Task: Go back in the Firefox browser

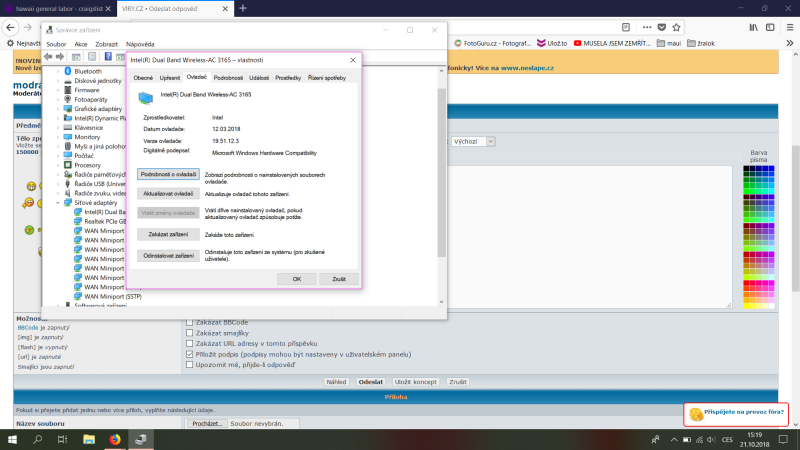Action: (x=10, y=28)
